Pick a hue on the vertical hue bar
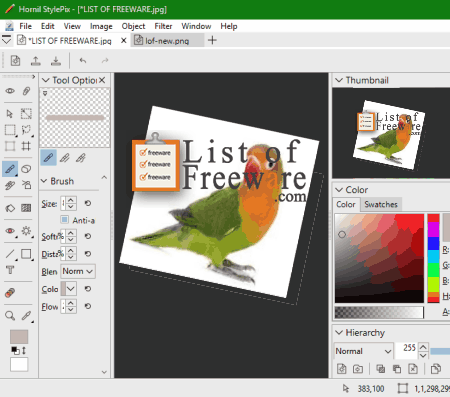Screen dimensions: 450x397 pos(434,258)
